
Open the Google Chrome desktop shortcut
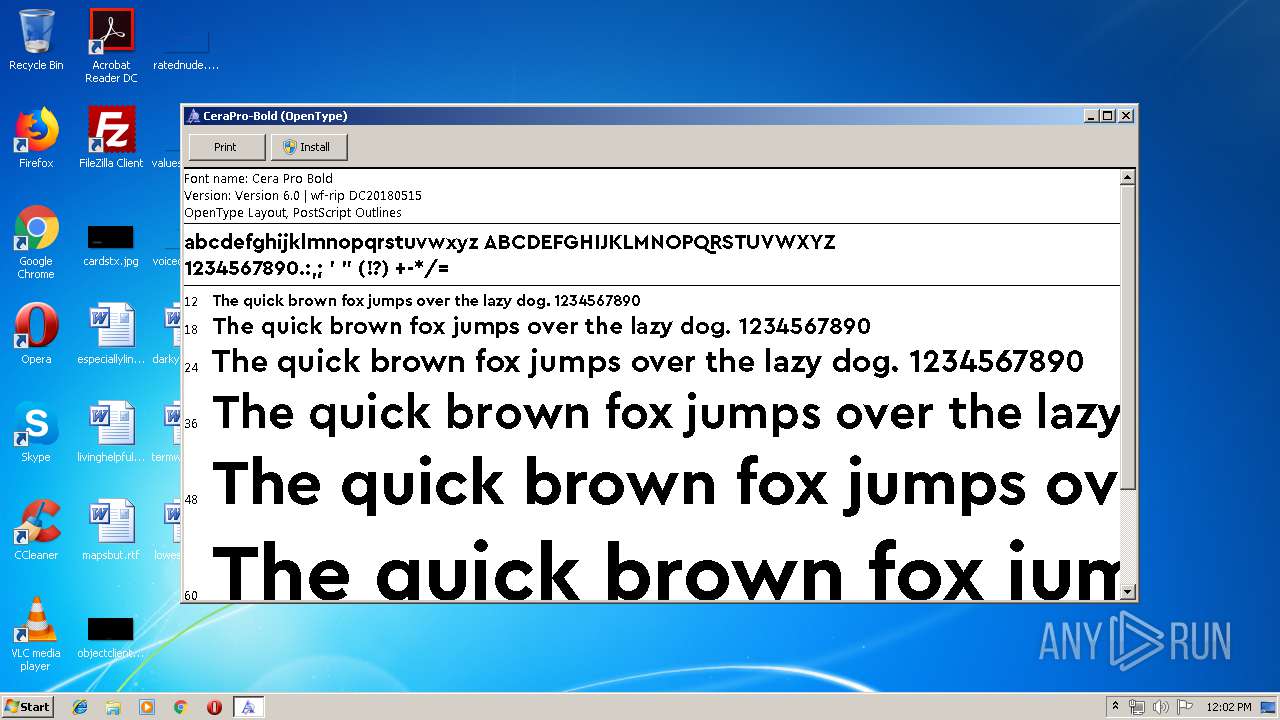point(36,242)
